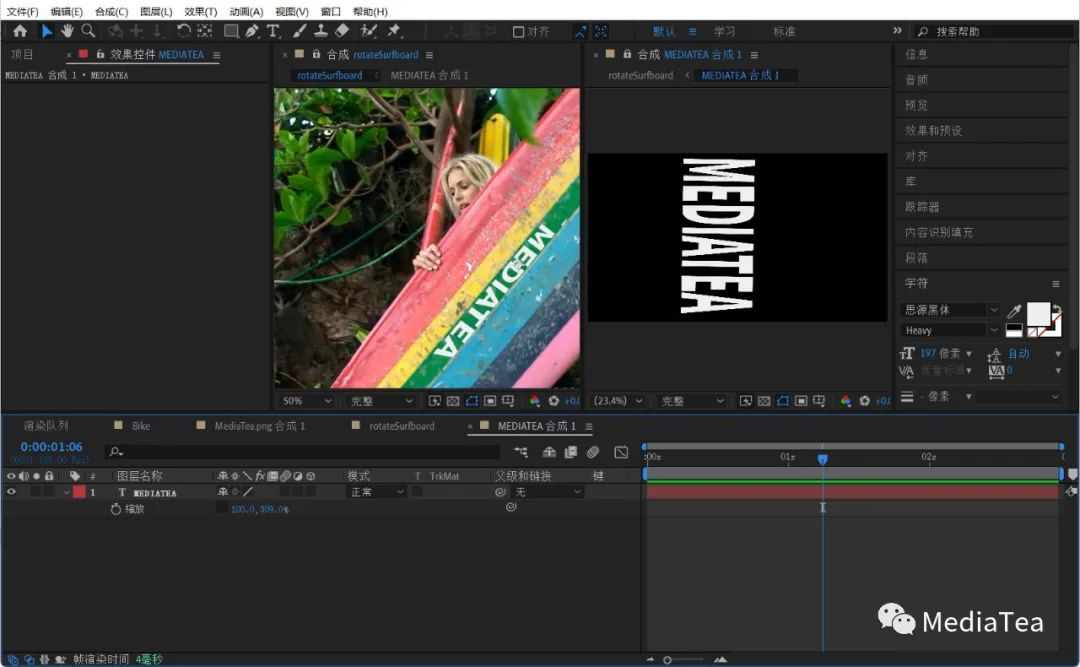The width and height of the screenshot is (1080, 667).
Task: Select the Selection arrow tool
Action: (x=46, y=31)
